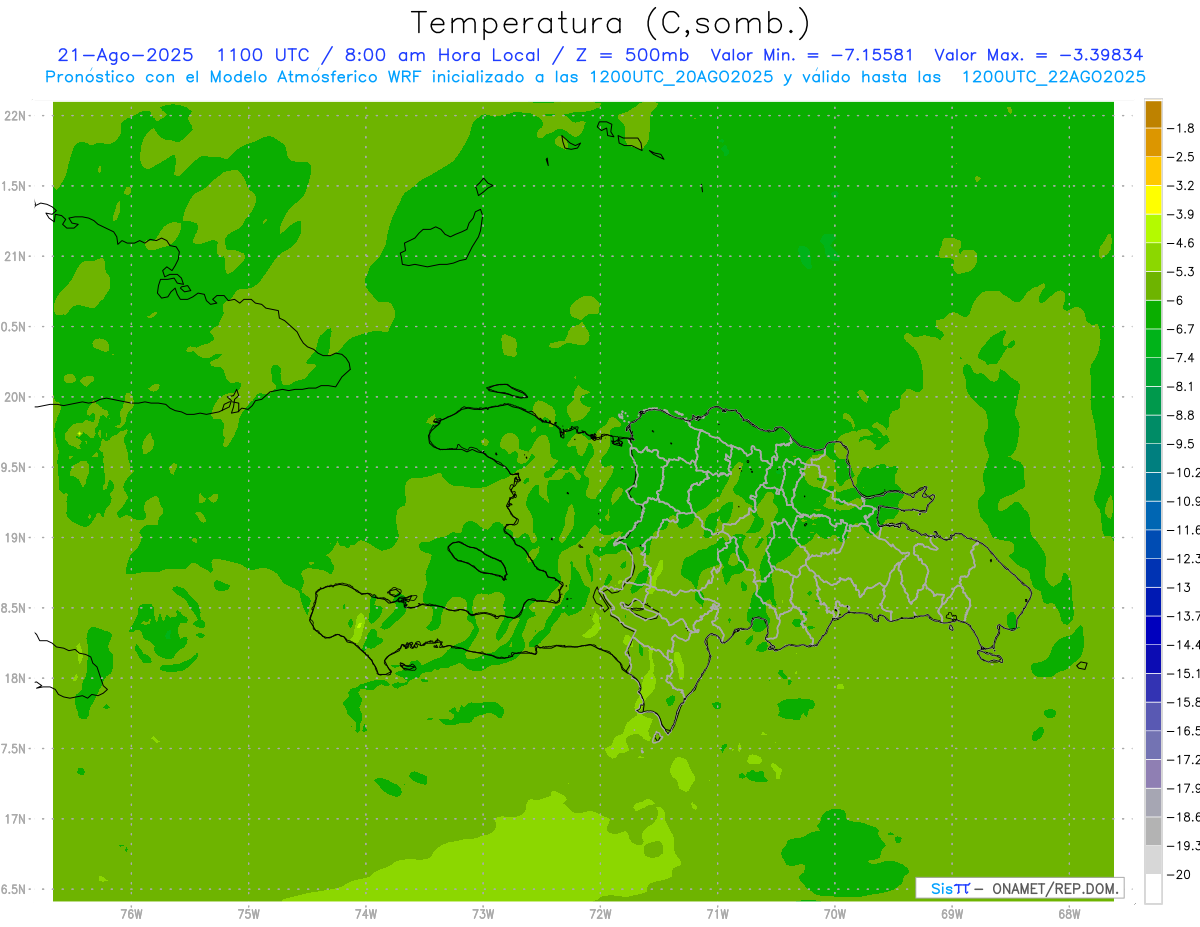Viewport: 1200px width, 927px height.
Task: Click the initialization time '1200UTC_20AGO2025'
Action: click(x=681, y=77)
